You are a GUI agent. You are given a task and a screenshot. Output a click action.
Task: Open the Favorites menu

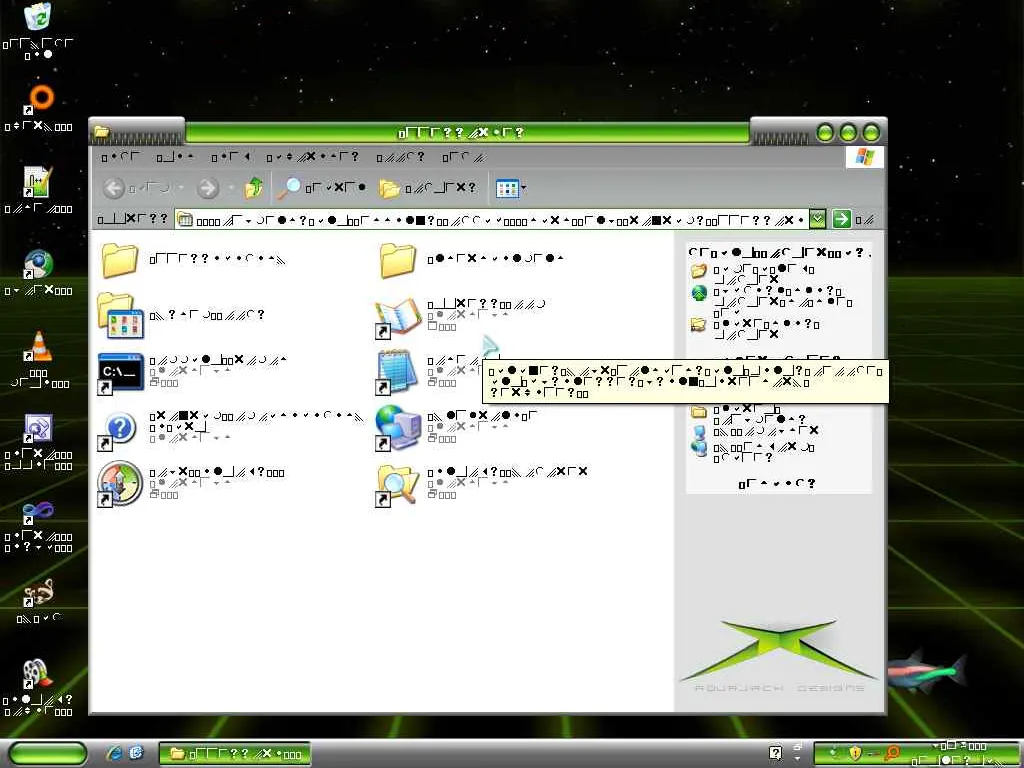pos(312,157)
